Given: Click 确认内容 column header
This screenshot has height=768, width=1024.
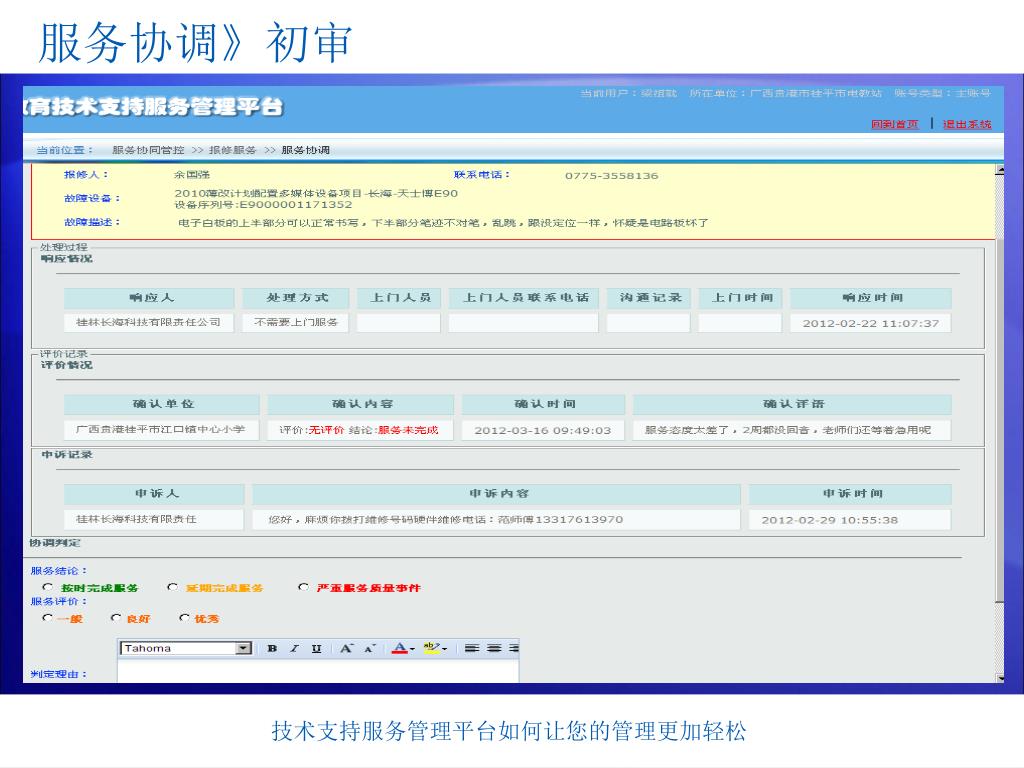Looking at the screenshot, I should 361,404.
